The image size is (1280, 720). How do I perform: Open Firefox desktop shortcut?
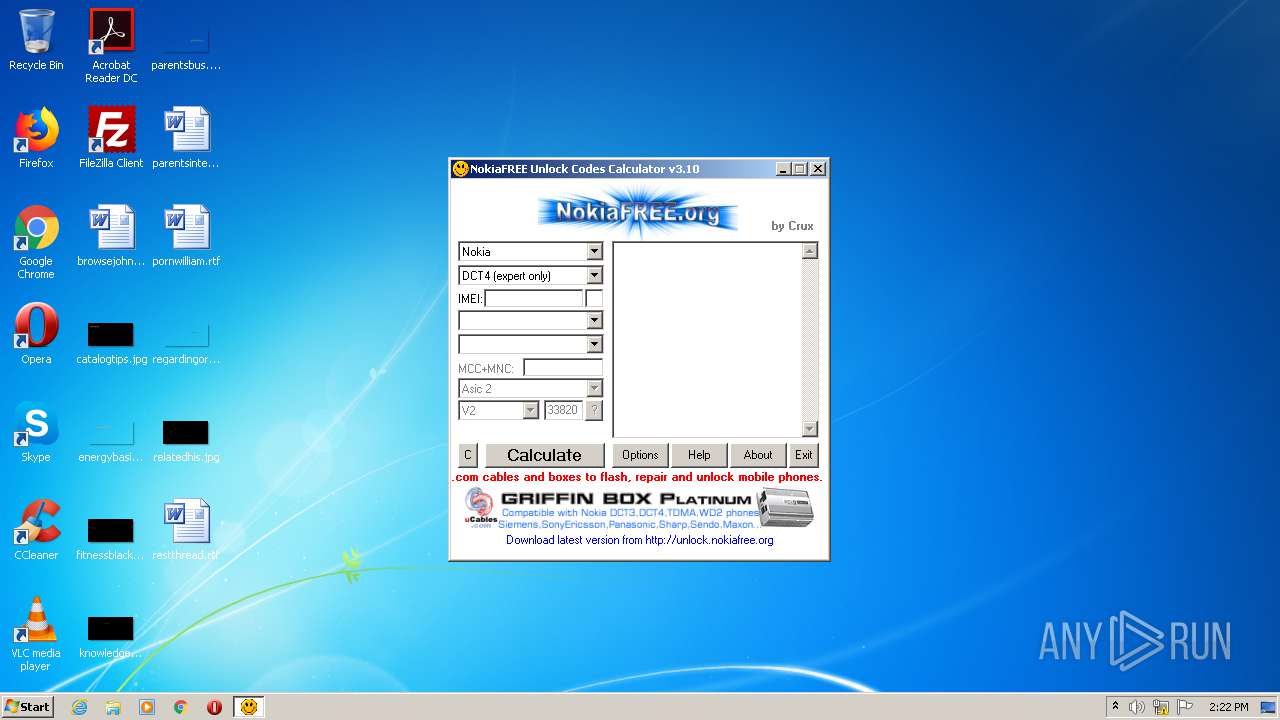point(36,138)
